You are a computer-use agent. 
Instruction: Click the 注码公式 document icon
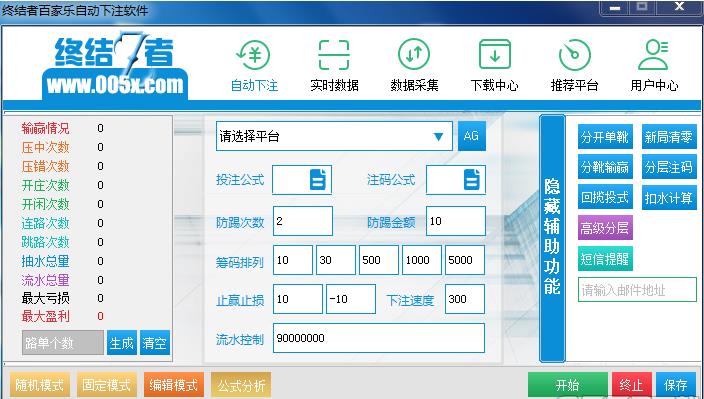(472, 180)
